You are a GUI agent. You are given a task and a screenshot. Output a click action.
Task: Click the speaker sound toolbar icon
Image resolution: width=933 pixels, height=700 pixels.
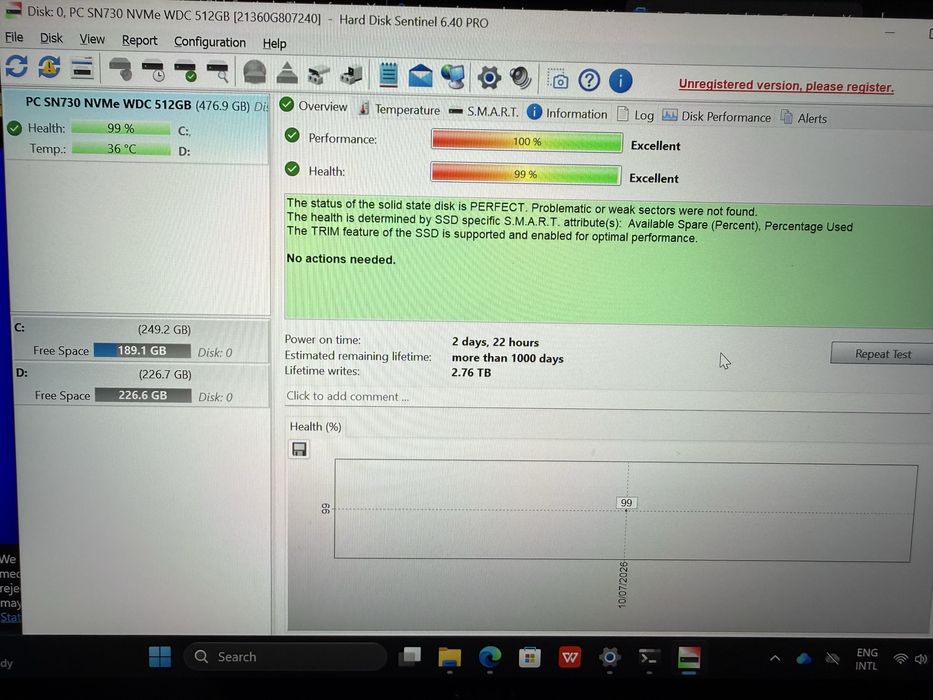click(x=521, y=78)
